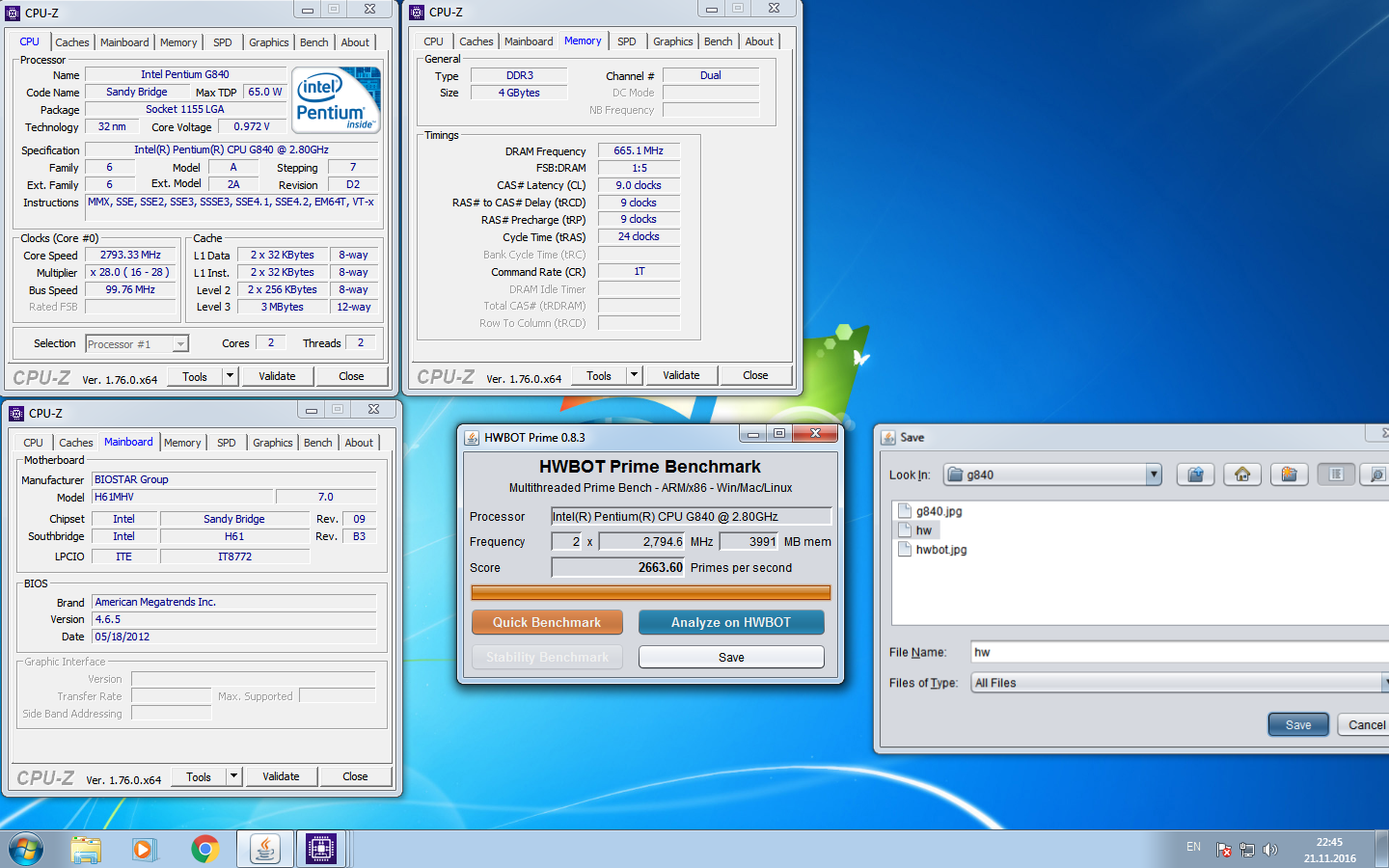Start the Quick Benchmark
The image size is (1389, 868).
547,622
